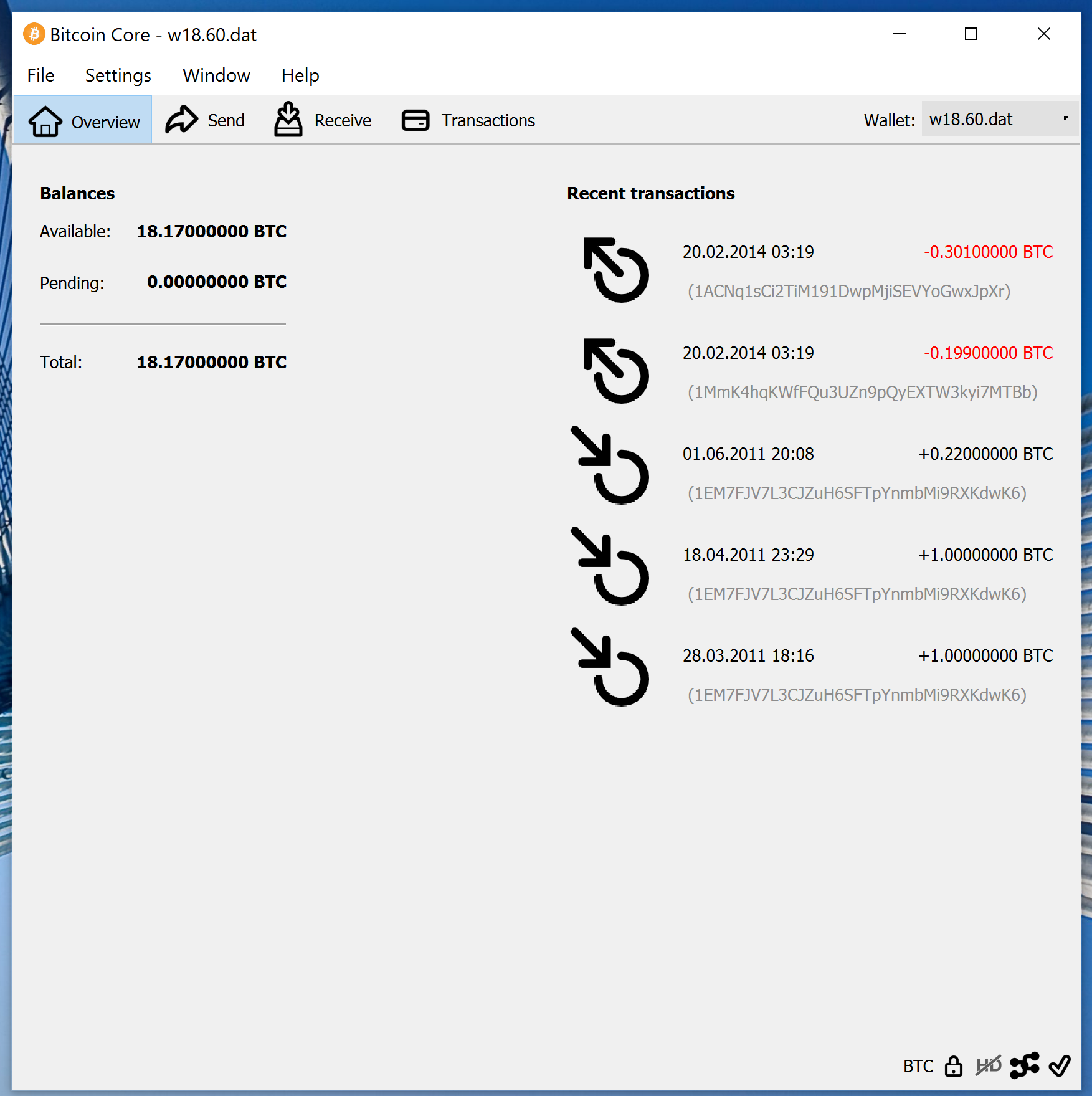Click the synchronization checkmark icon
This screenshot has height=1096, width=1092.
point(1060,1066)
